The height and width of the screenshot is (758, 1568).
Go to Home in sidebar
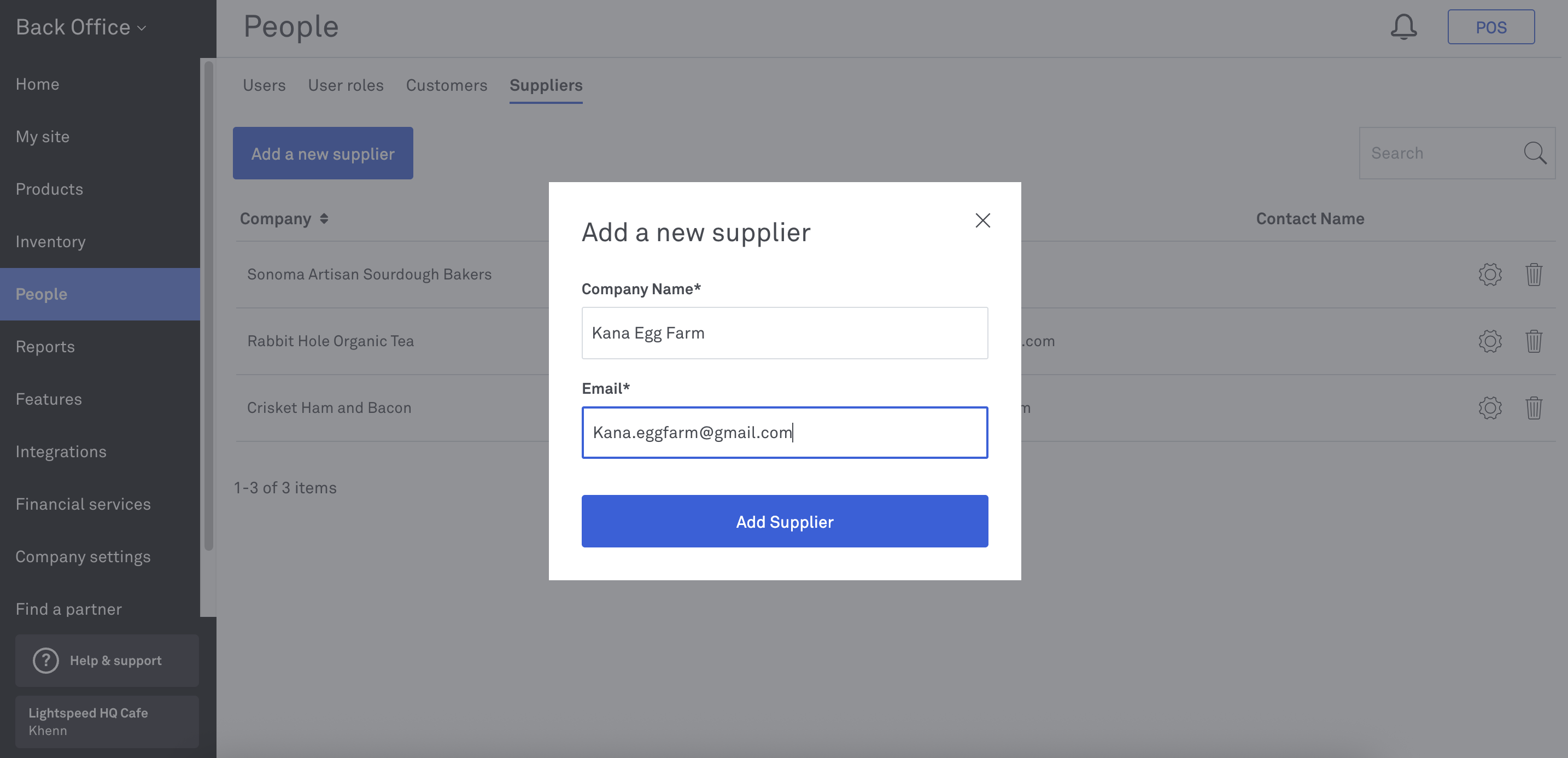(x=100, y=84)
